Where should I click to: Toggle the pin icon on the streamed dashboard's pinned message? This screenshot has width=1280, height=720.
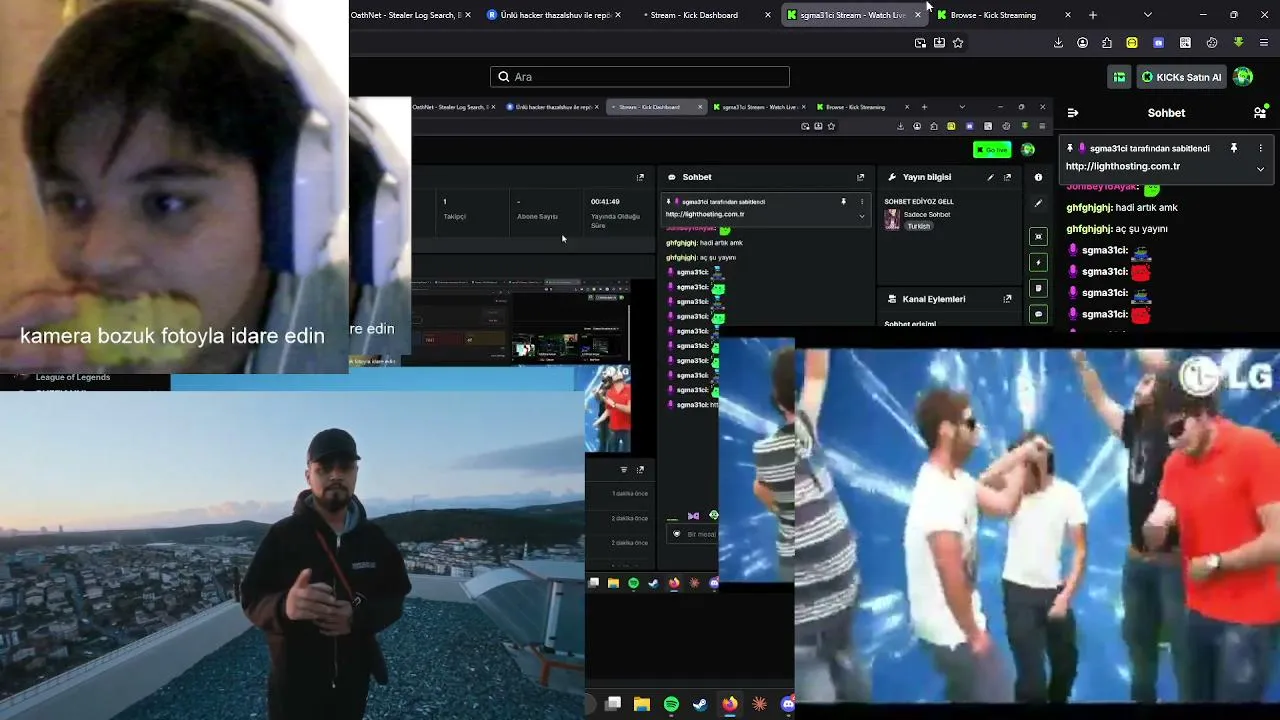843,201
